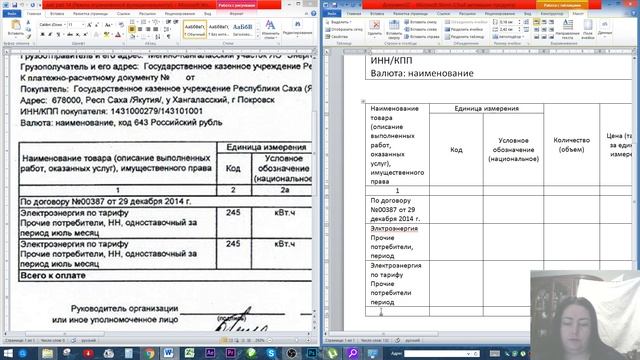Click Направление текста icon in right window
The height and width of the screenshot is (360, 640).
568,29
